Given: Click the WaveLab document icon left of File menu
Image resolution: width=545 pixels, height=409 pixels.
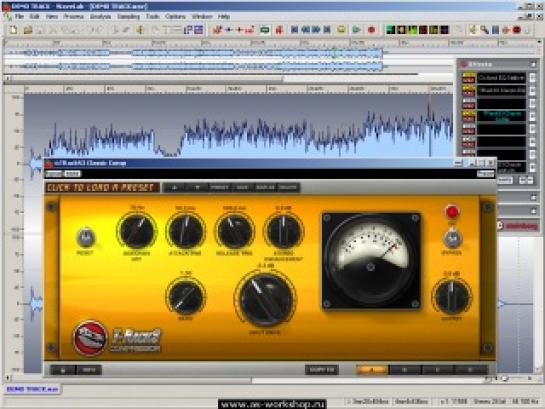Looking at the screenshot, I should click(7, 16).
